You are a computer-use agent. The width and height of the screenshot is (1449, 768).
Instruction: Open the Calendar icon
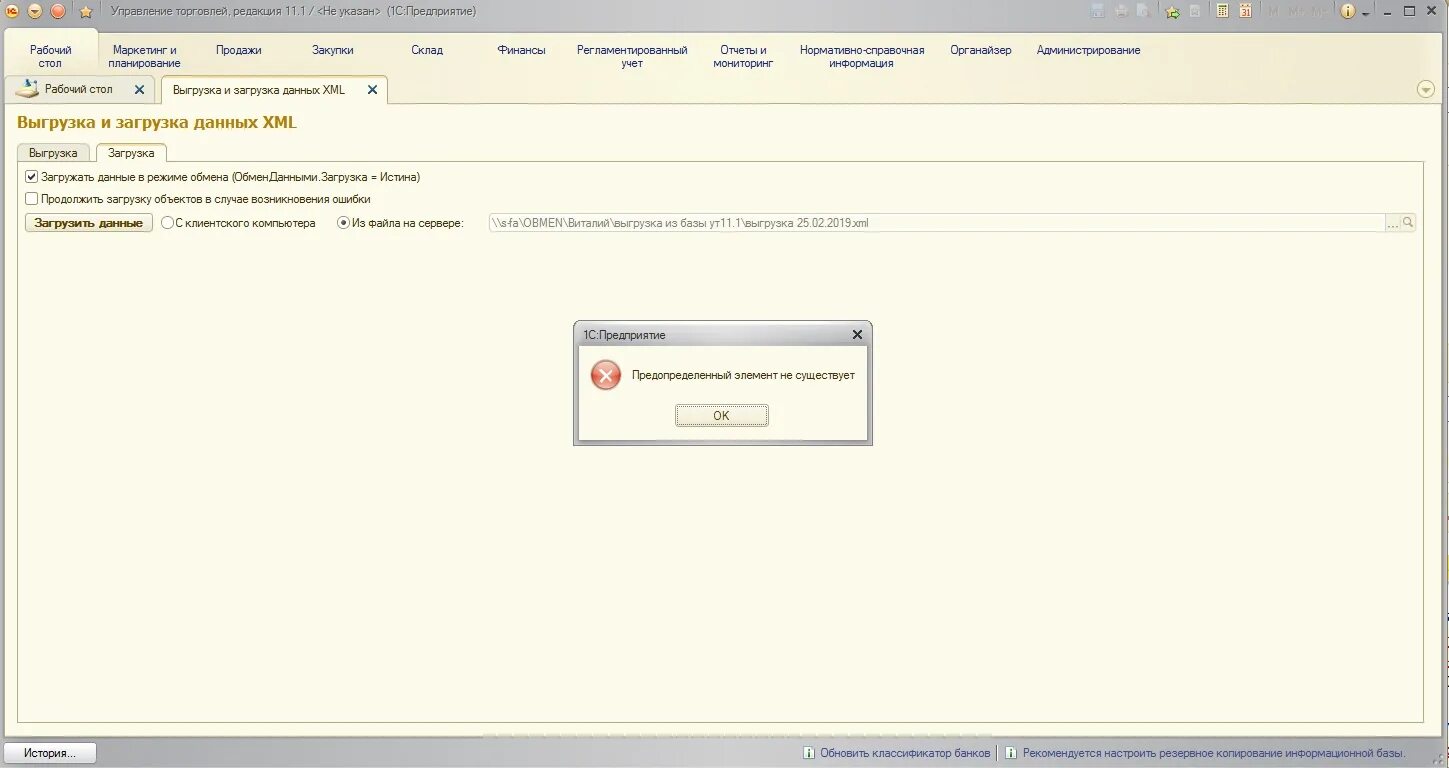[x=1246, y=11]
